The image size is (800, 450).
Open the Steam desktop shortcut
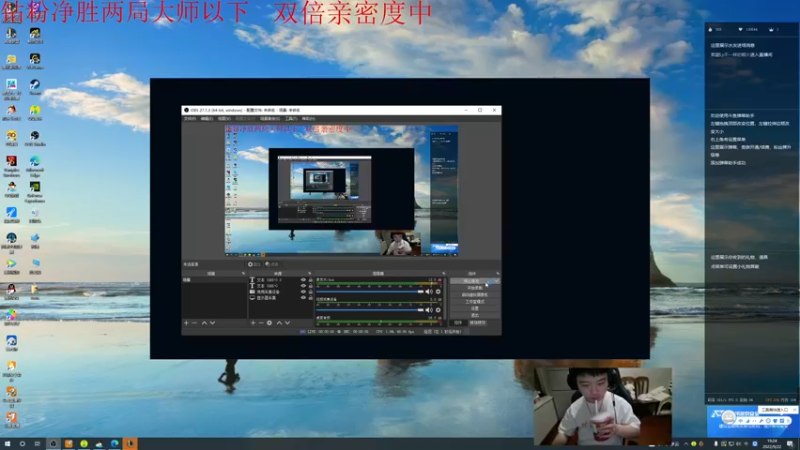click(x=35, y=87)
